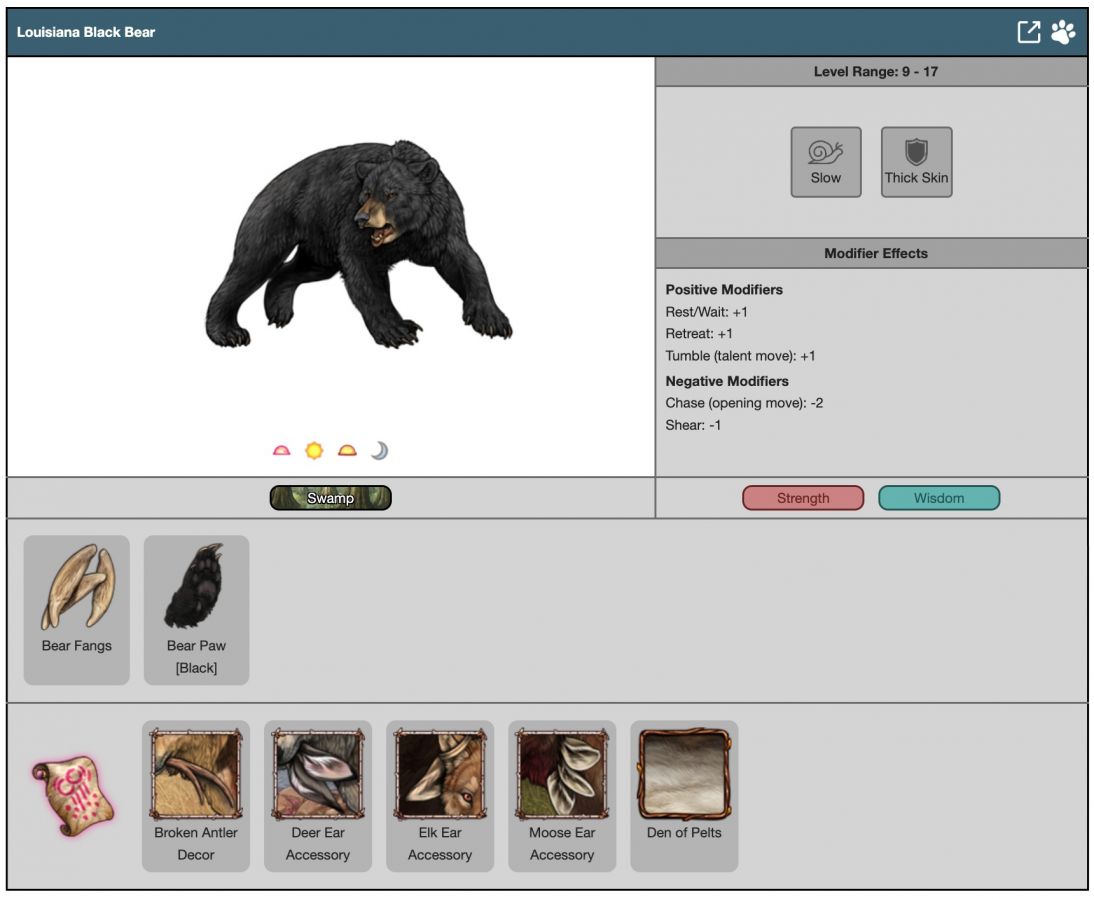Select the Den of Pelts item
Image resolution: width=1094 pixels, height=899 pixels.
[x=684, y=795]
